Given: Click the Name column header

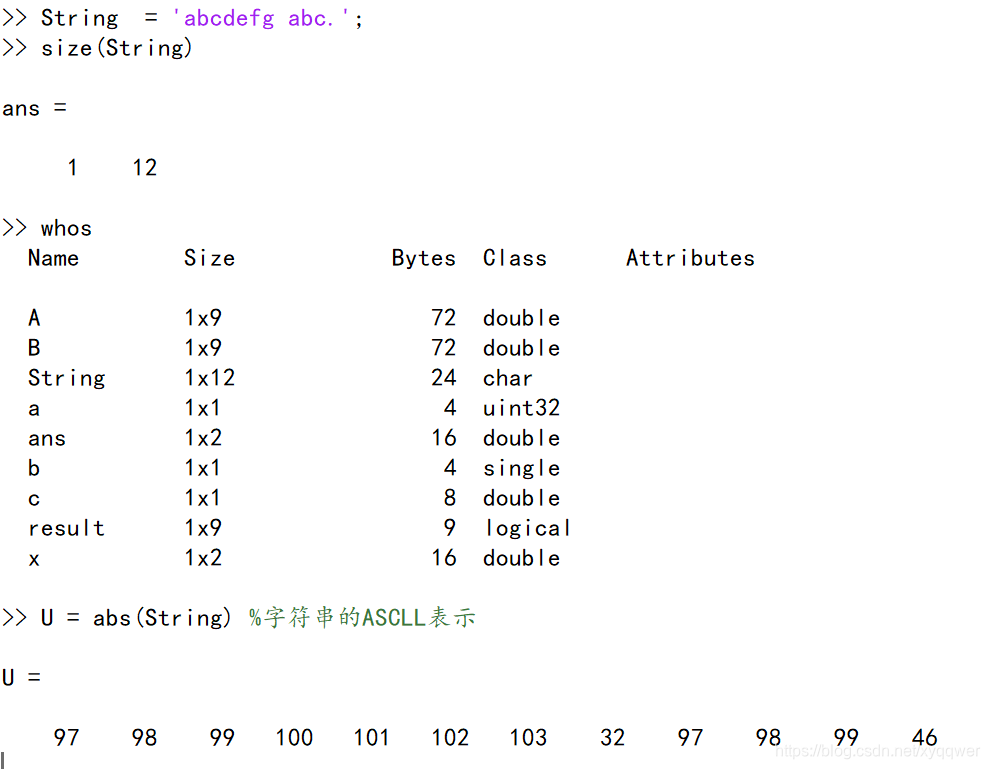Looking at the screenshot, I should pos(53,258).
